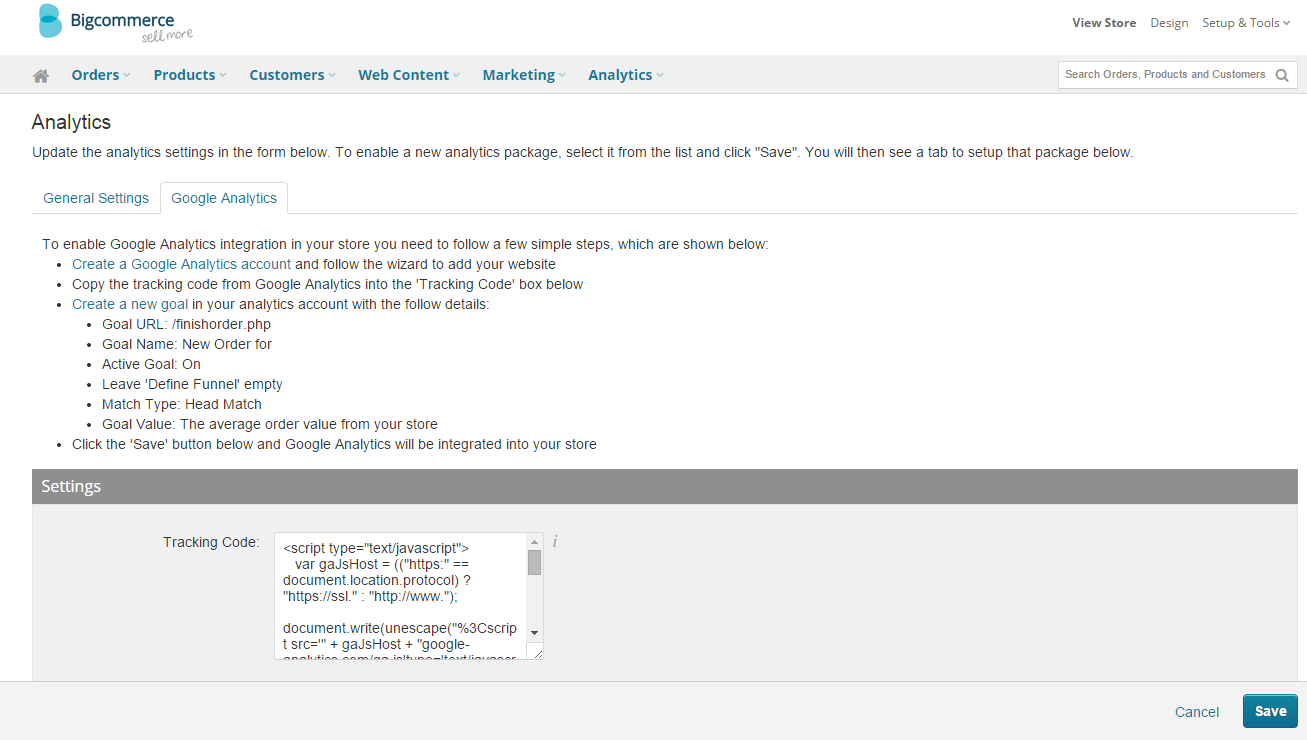The height and width of the screenshot is (740, 1307).
Task: Open the Create a new goal link
Action: (130, 304)
